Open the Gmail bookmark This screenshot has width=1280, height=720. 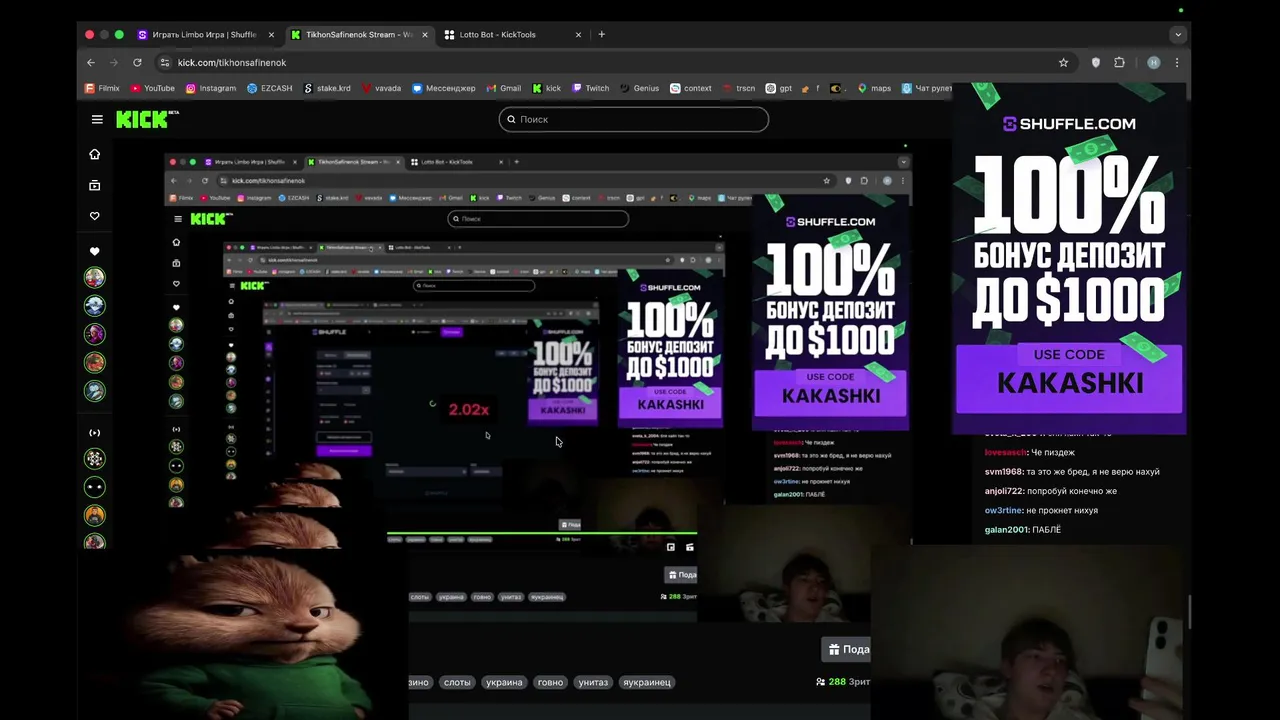[x=503, y=88]
